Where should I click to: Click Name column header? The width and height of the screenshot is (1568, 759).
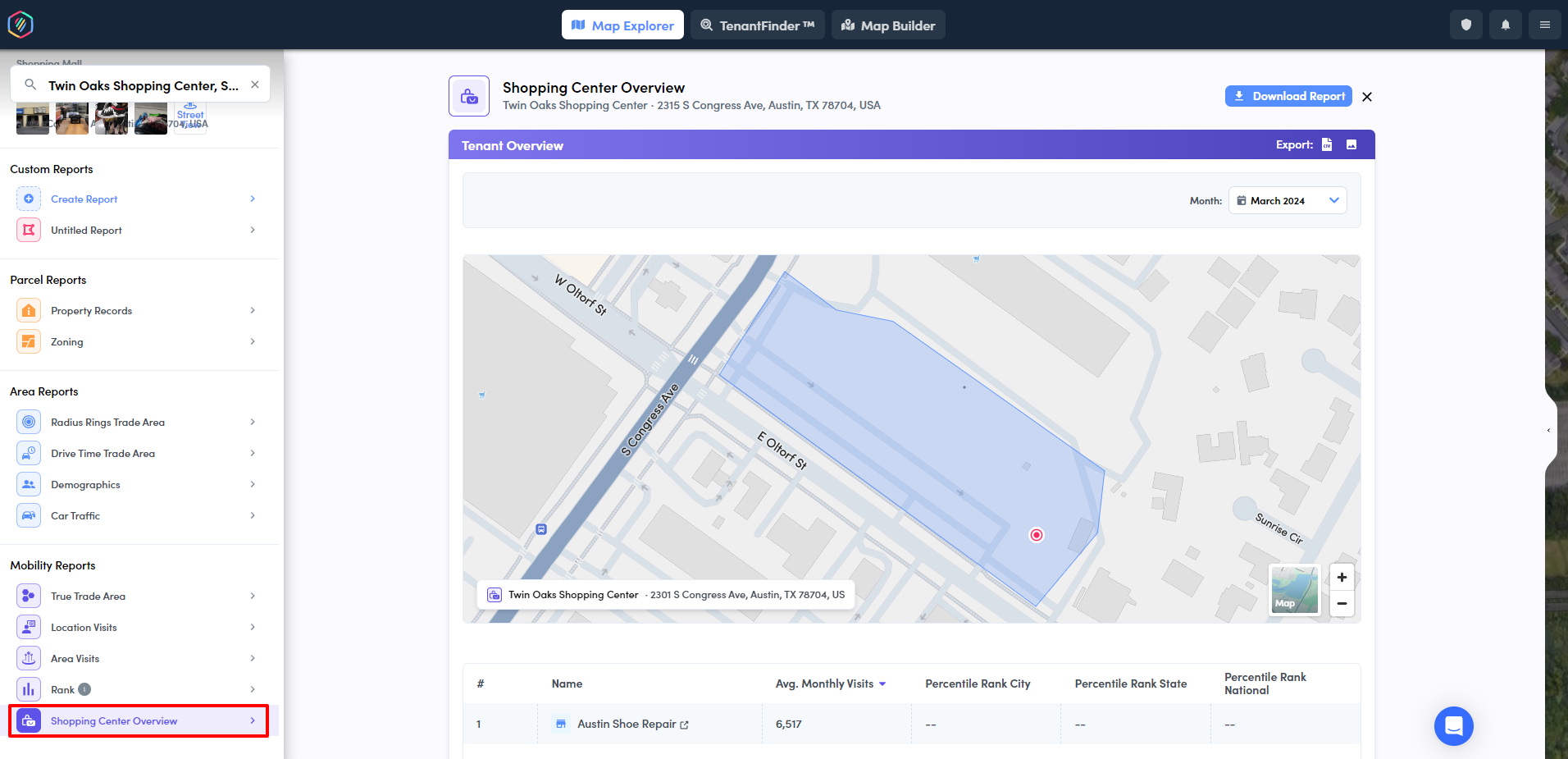[567, 684]
